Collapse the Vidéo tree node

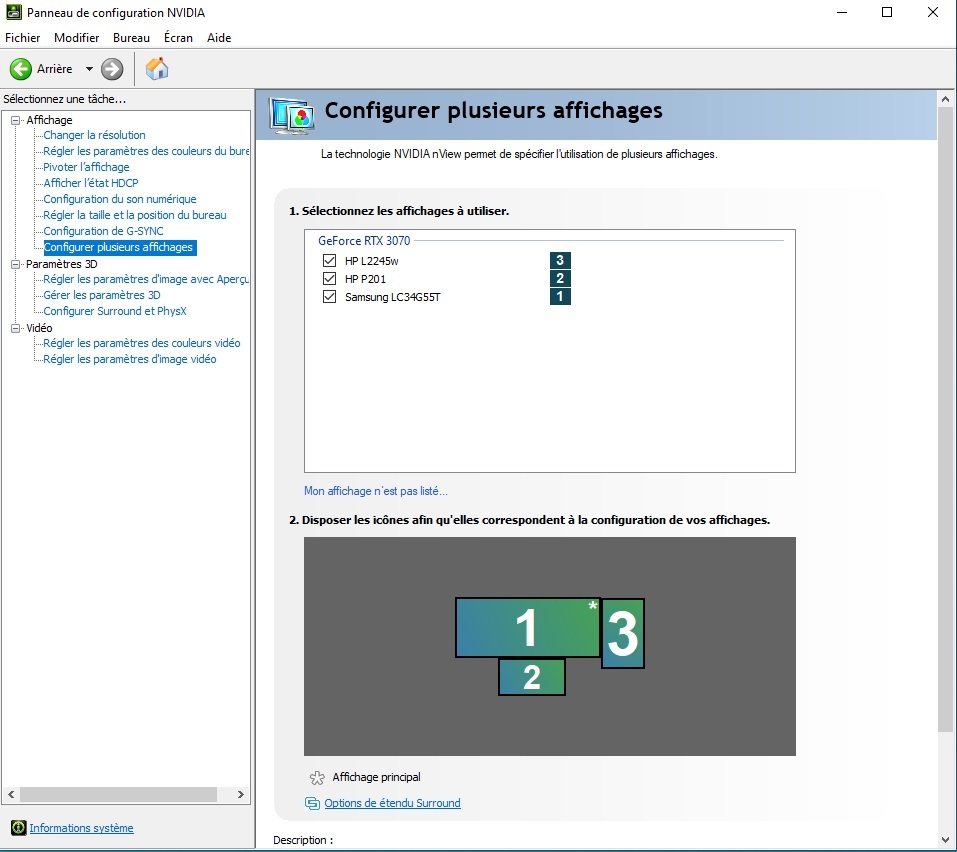click(16, 328)
